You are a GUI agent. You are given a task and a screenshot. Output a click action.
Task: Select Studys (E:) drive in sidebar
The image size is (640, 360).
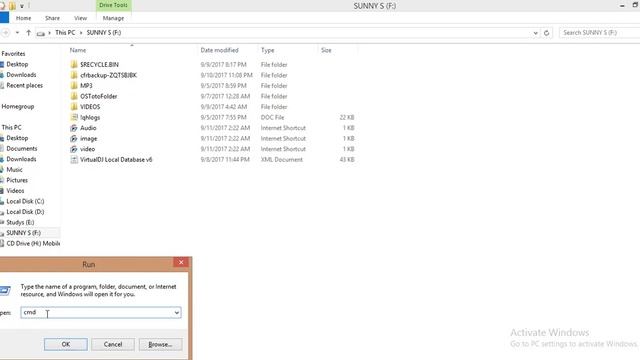20,222
